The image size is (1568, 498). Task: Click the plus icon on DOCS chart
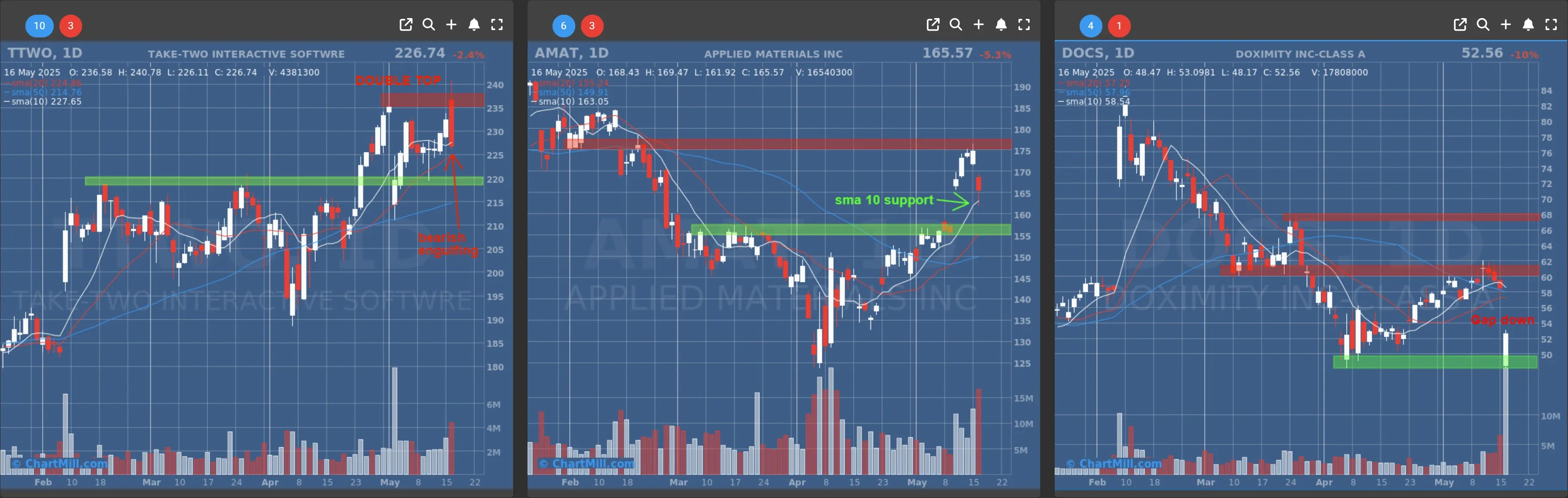coord(1505,25)
